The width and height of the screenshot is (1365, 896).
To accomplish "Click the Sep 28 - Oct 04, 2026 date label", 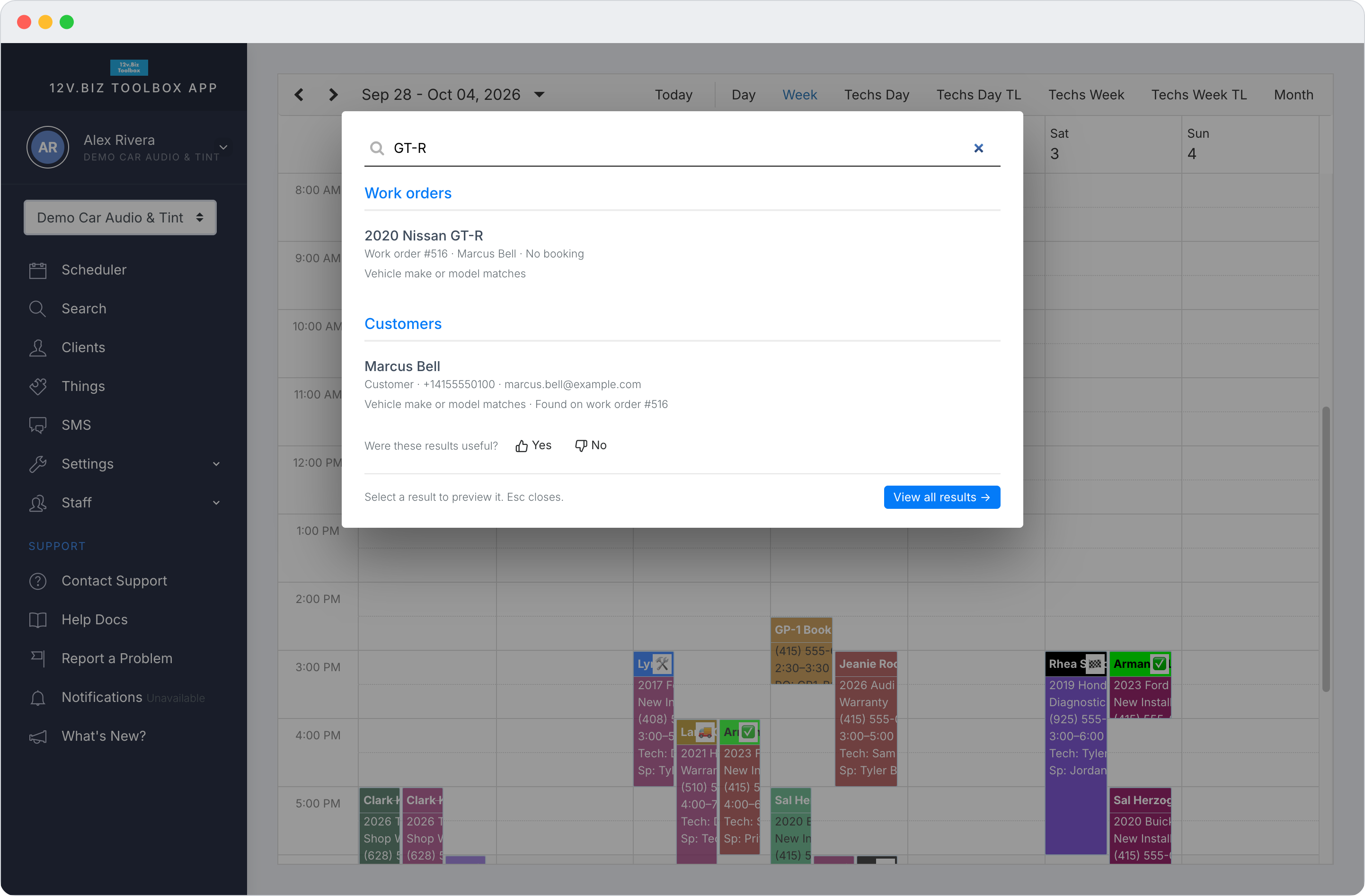I will coord(441,95).
